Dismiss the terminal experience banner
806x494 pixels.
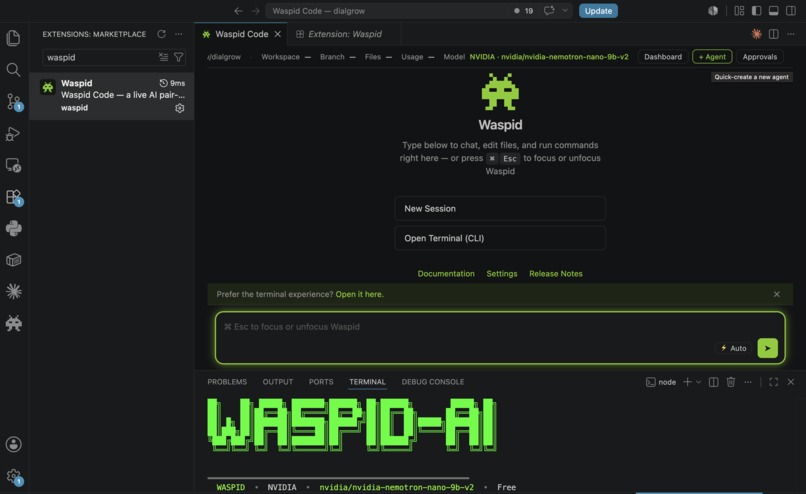[x=777, y=294]
